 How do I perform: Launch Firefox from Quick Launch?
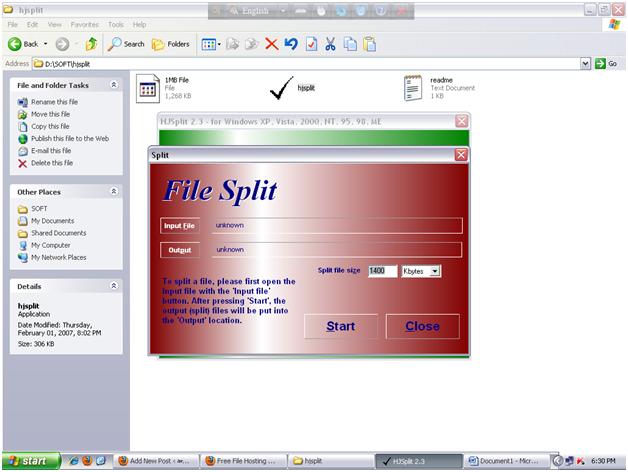pyautogui.click(x=87, y=461)
